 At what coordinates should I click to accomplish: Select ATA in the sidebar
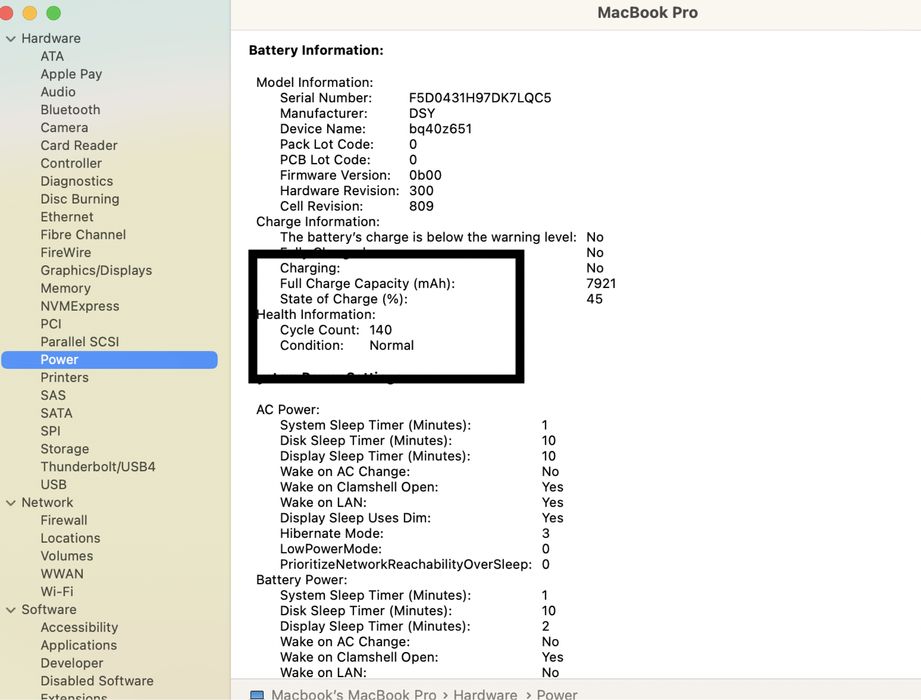(x=52, y=56)
